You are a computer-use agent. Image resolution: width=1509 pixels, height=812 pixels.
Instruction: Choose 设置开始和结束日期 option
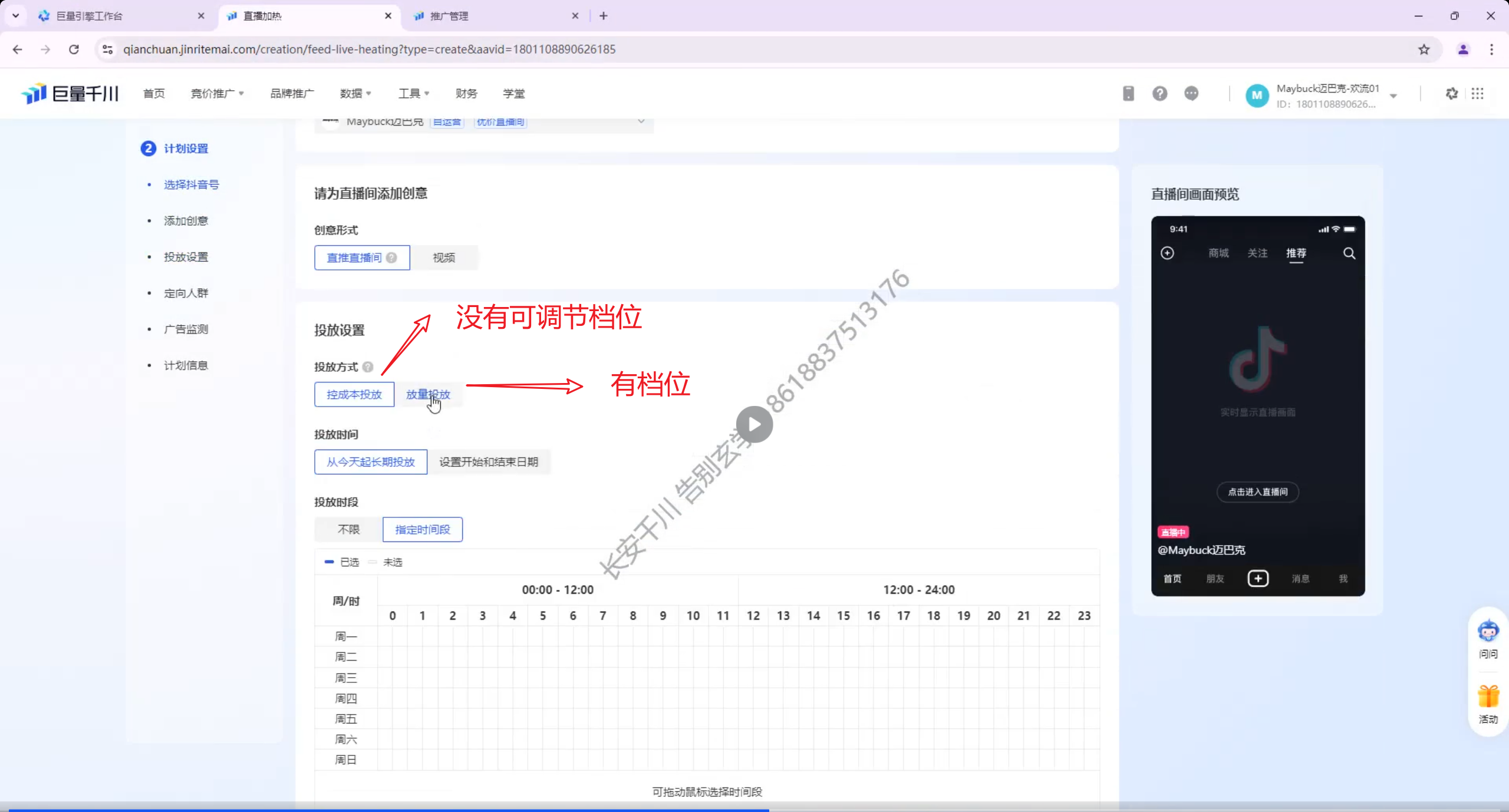point(489,462)
